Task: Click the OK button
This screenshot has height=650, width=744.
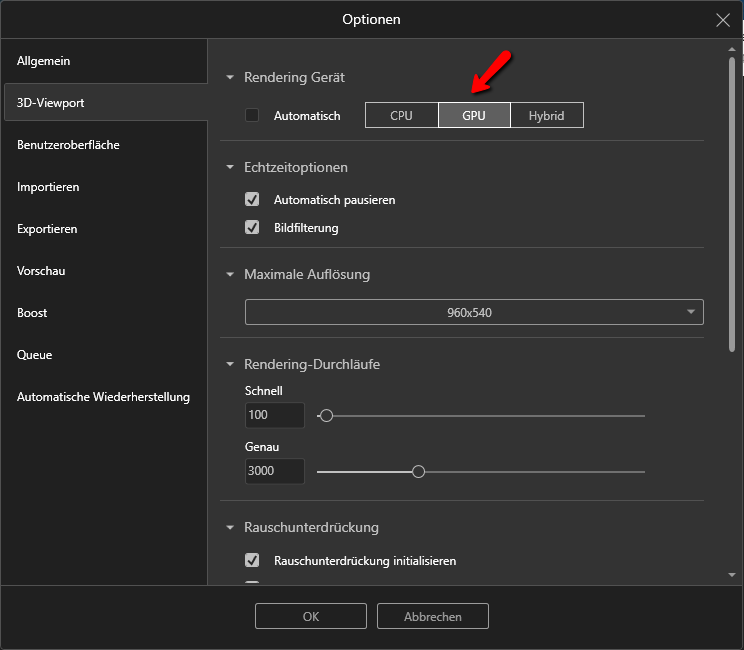Action: click(311, 617)
